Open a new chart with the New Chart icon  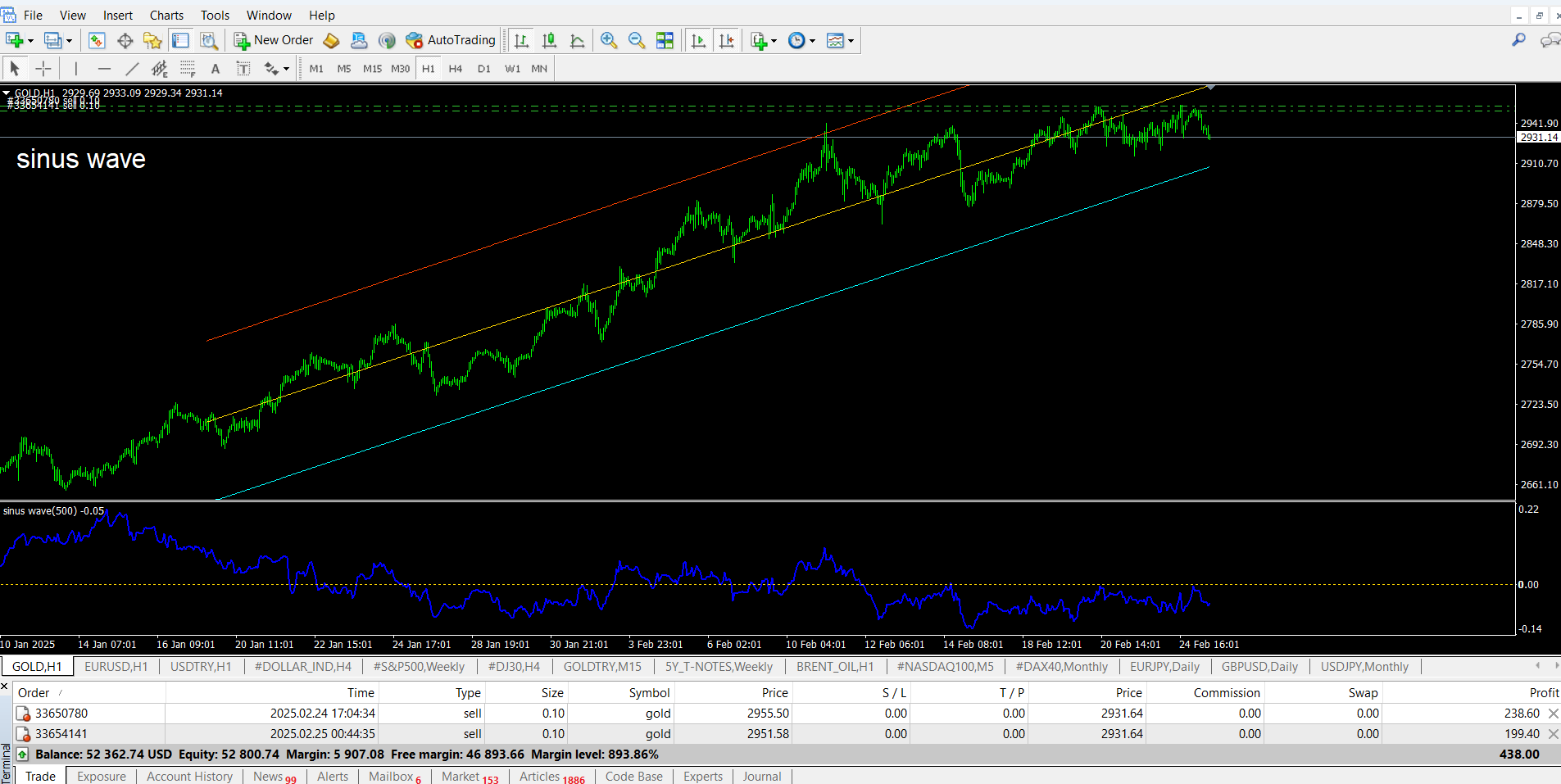(x=14, y=40)
